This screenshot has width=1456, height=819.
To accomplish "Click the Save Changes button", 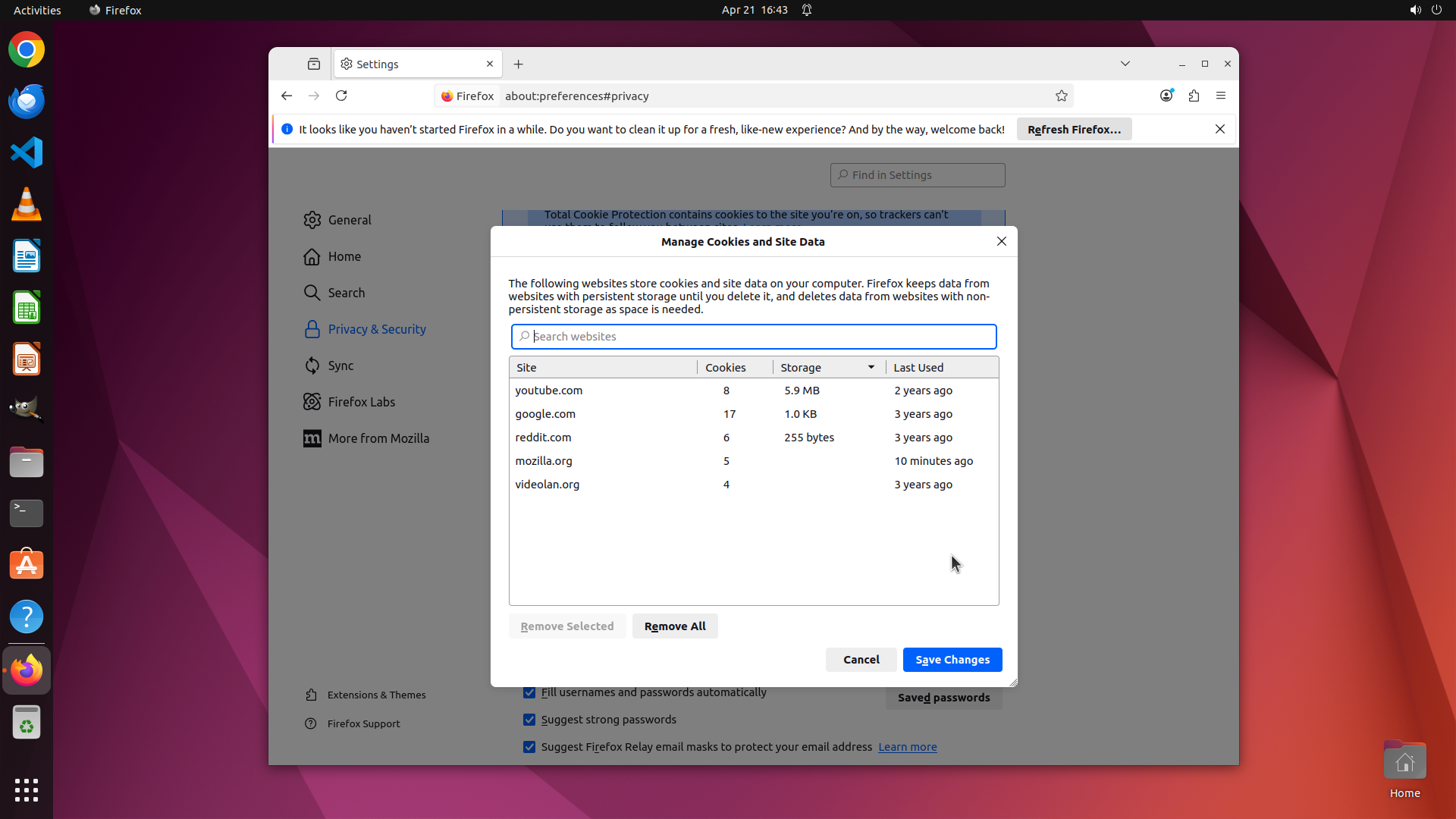I will (952, 660).
